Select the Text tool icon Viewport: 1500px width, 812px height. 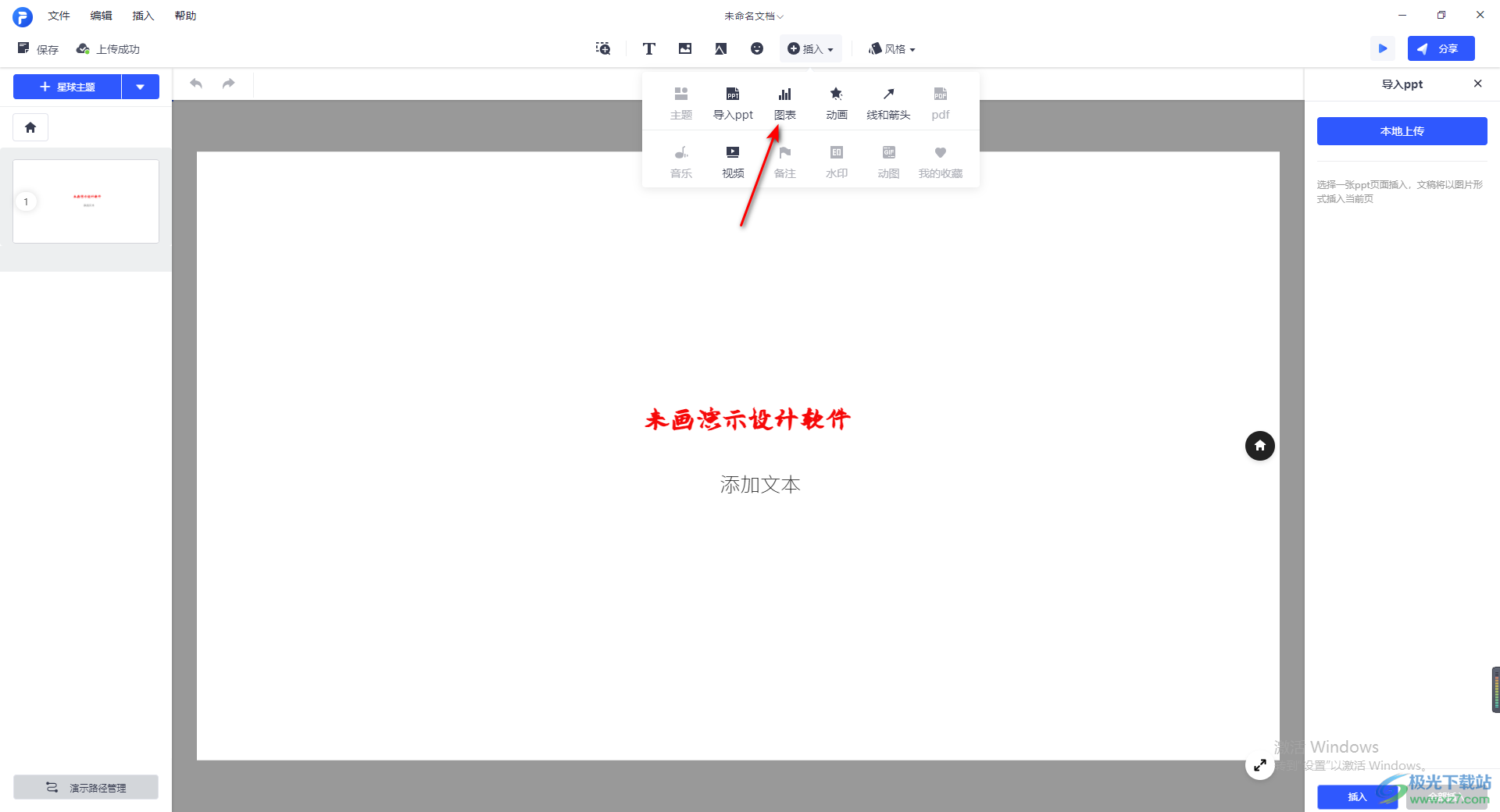(648, 48)
